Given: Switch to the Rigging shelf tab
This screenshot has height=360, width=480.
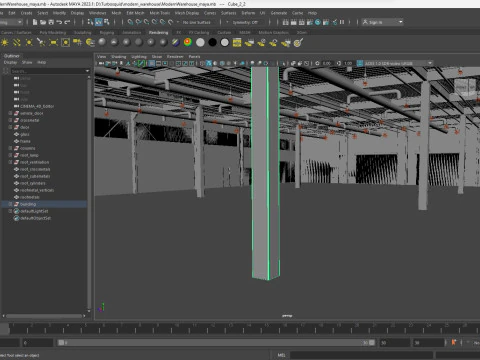Looking at the screenshot, I should click(107, 33).
